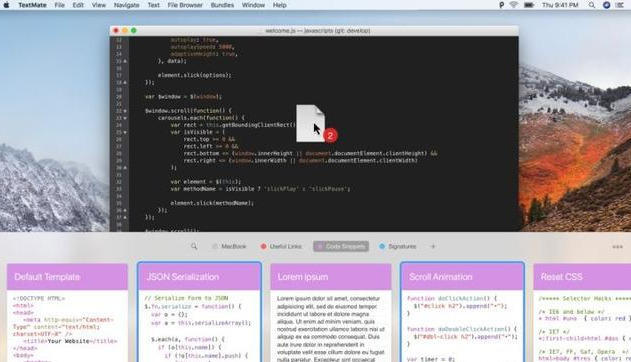This screenshot has height=362, width=631.
Task: Click the dragged file icon in editor
Action: tap(310, 123)
